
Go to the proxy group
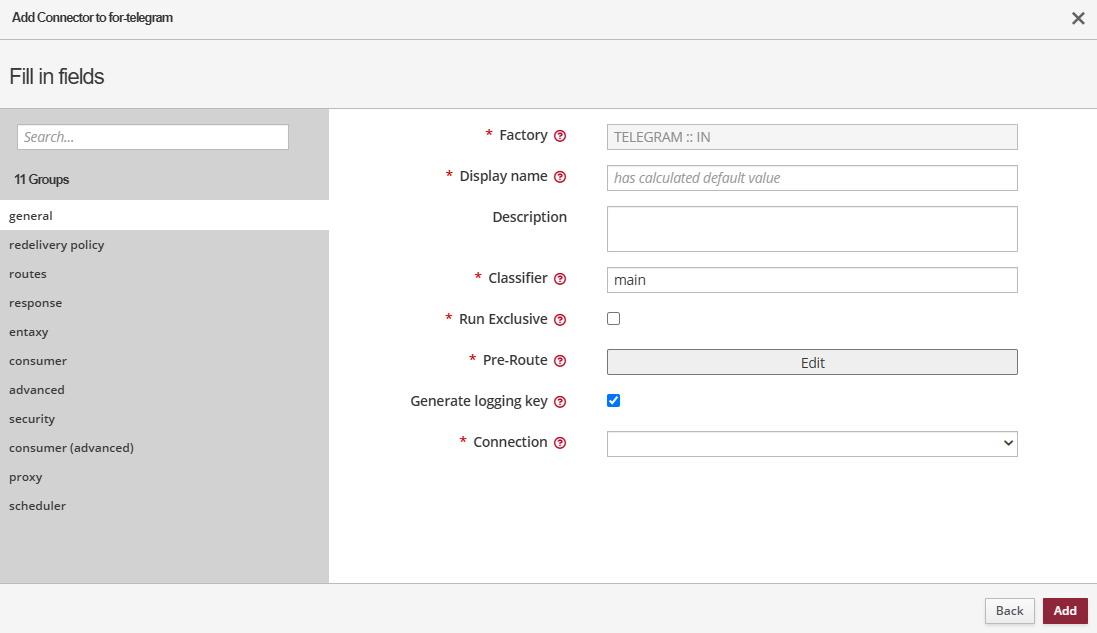[x=26, y=477]
